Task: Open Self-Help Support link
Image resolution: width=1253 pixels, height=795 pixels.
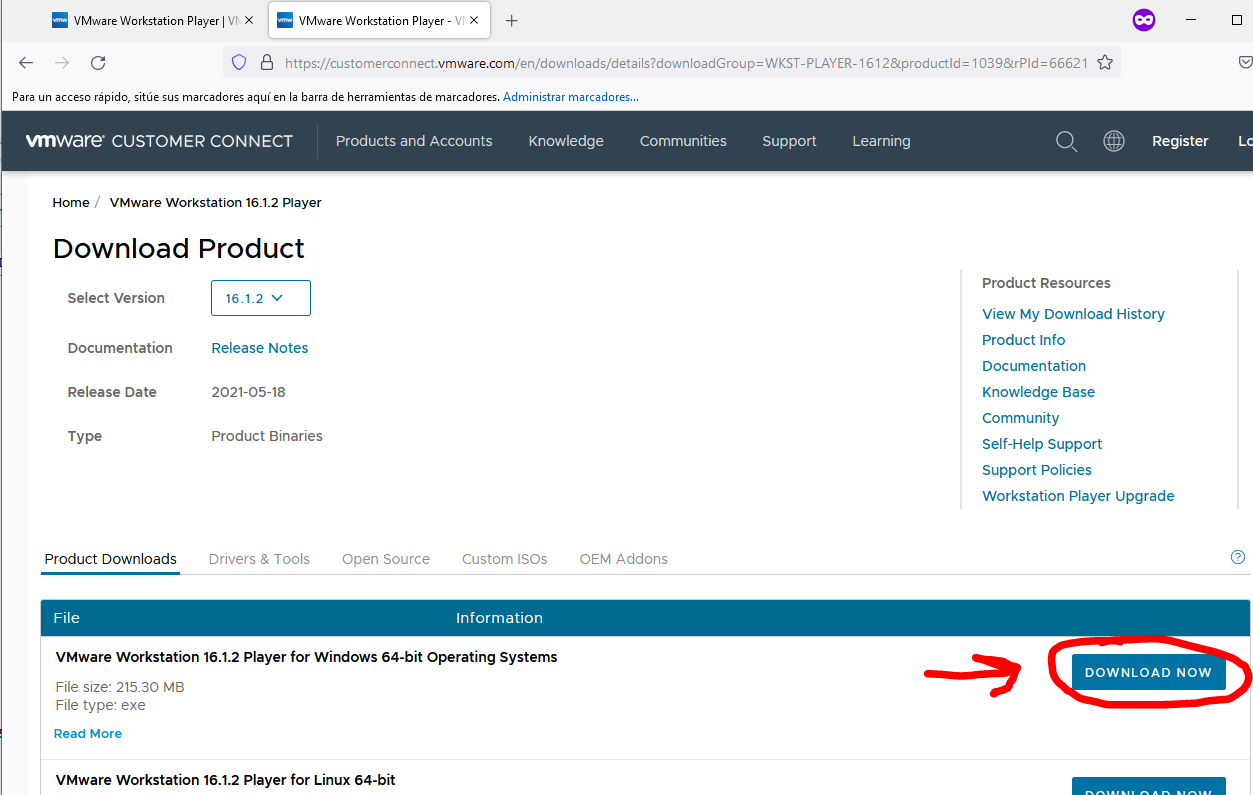Action: click(1042, 444)
